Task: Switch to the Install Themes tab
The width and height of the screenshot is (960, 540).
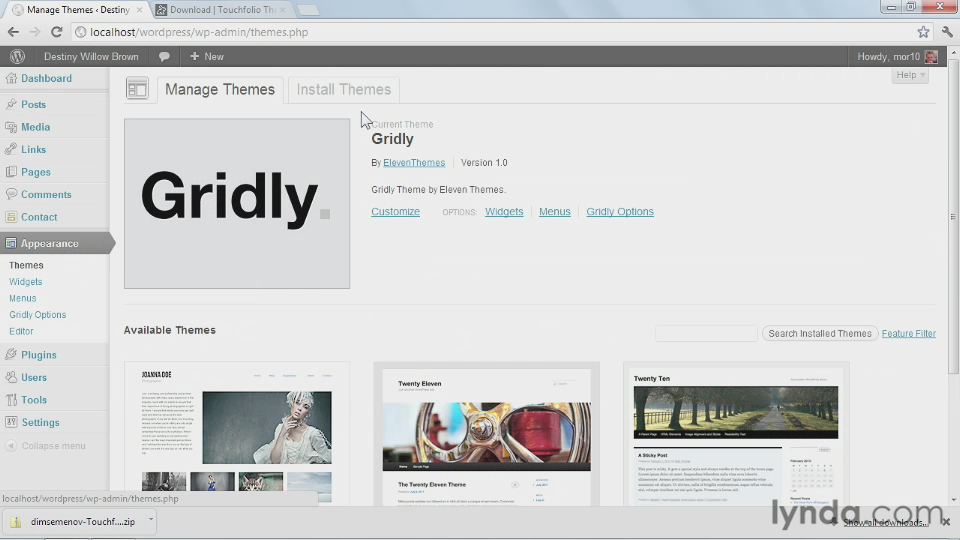Action: pos(343,89)
